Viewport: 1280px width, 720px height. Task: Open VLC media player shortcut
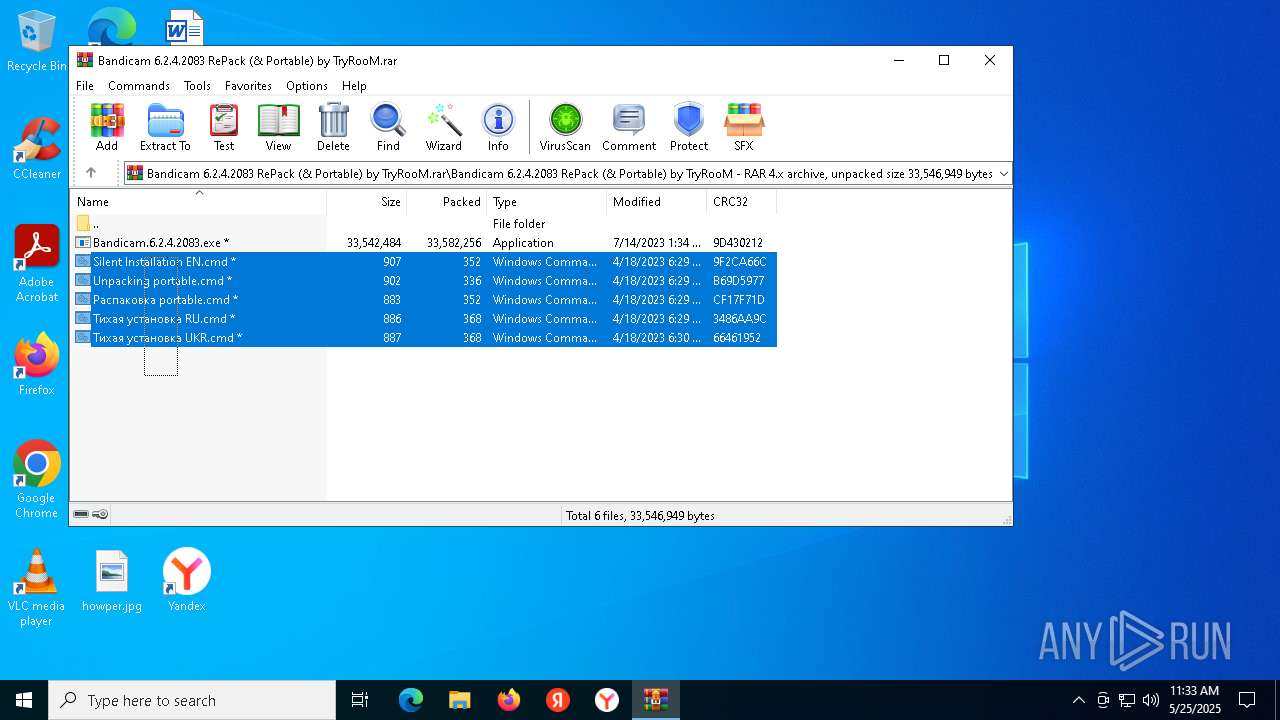tap(36, 587)
